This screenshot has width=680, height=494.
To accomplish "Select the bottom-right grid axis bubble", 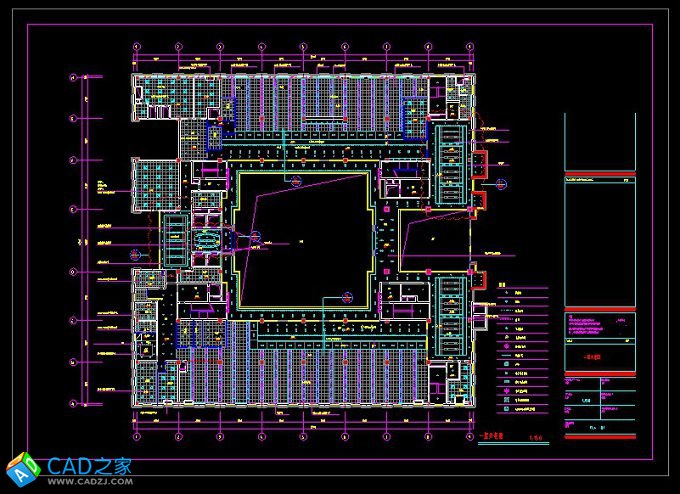I will pyautogui.click(x=468, y=438).
